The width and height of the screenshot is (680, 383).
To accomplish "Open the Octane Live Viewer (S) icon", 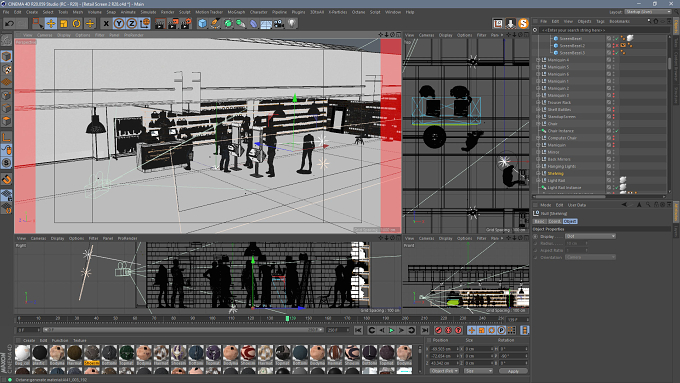I will [523, 23].
